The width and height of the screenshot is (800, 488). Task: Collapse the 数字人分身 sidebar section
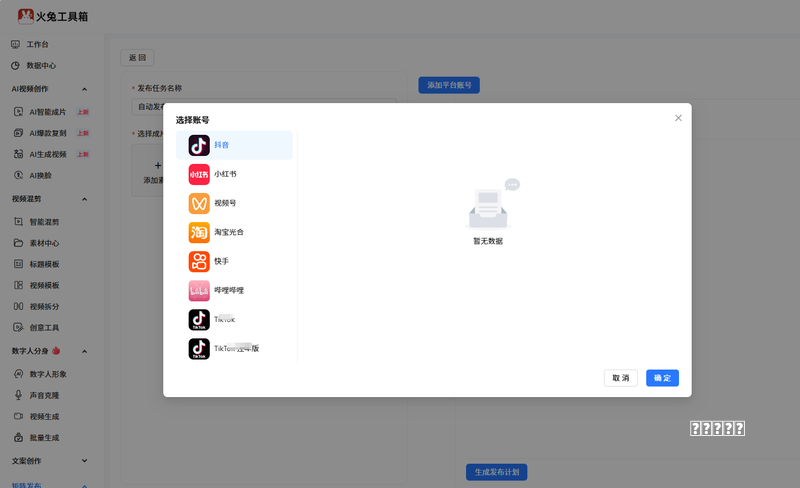click(x=84, y=351)
